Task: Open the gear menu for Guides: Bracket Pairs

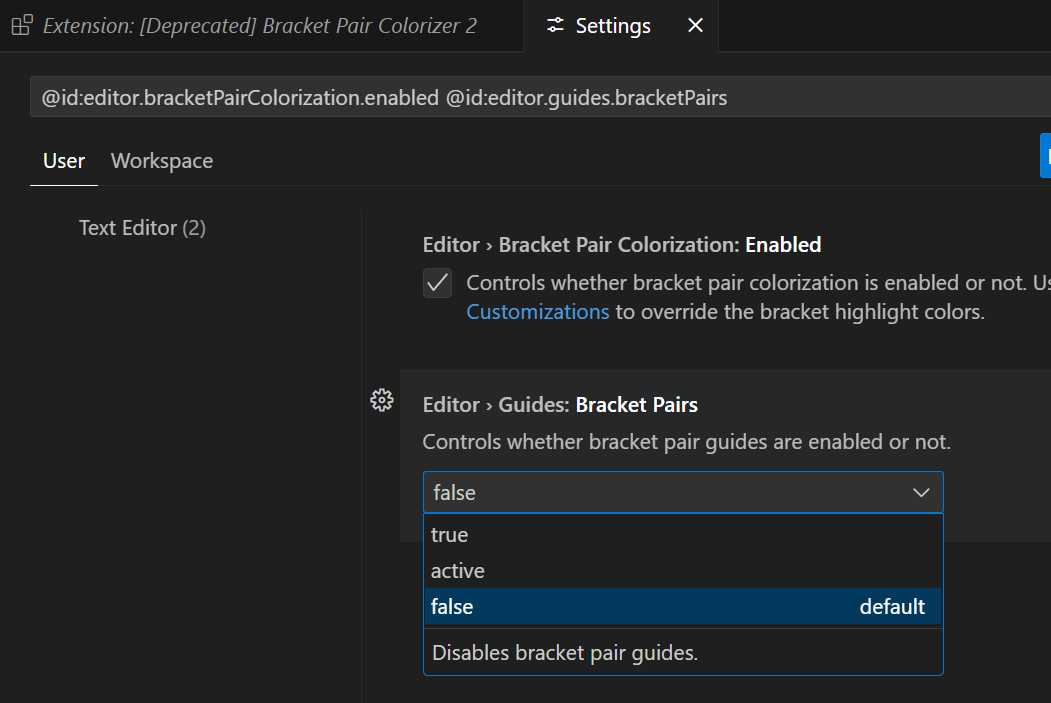Action: pyautogui.click(x=381, y=401)
